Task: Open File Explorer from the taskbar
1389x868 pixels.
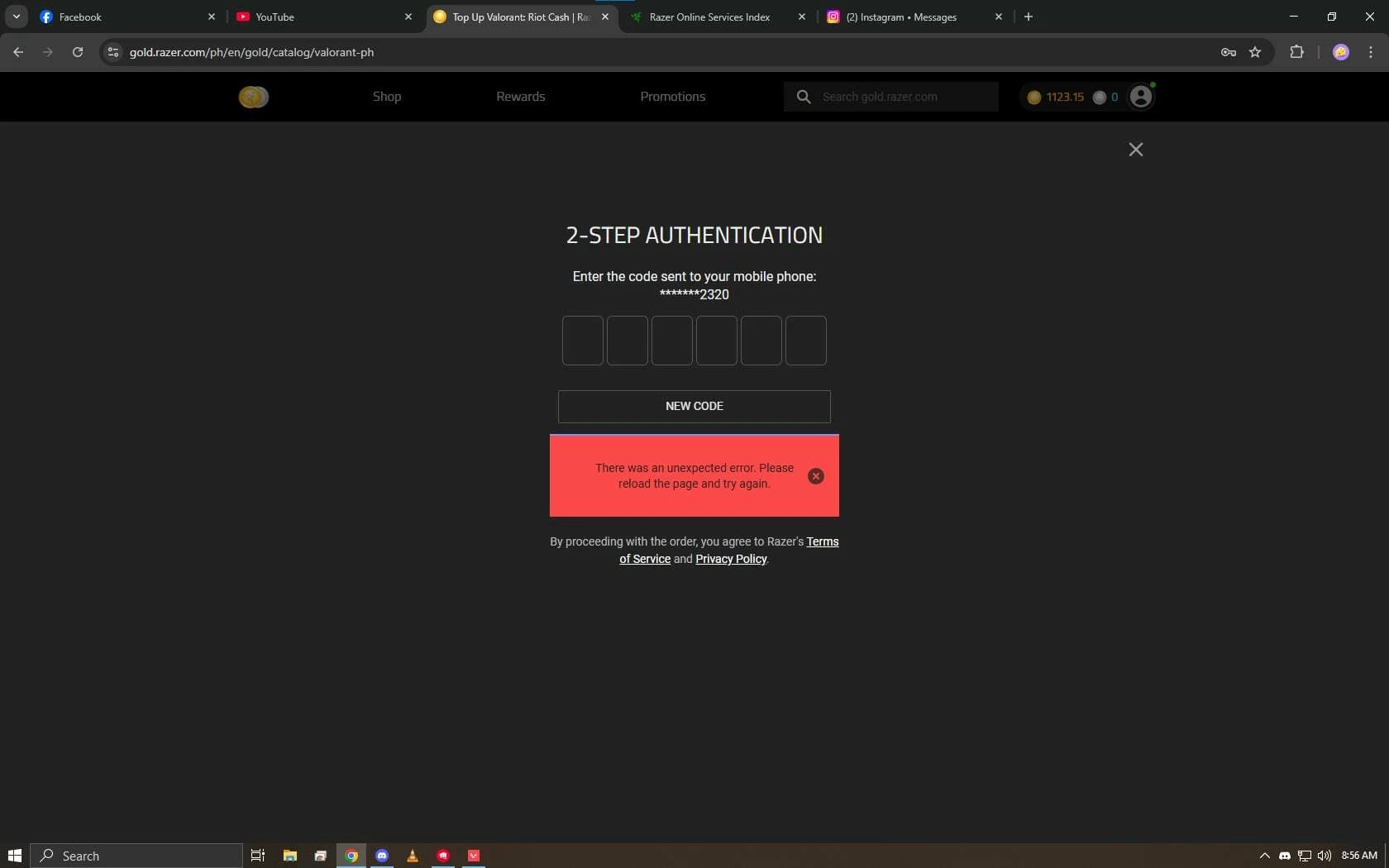Action: click(x=290, y=856)
